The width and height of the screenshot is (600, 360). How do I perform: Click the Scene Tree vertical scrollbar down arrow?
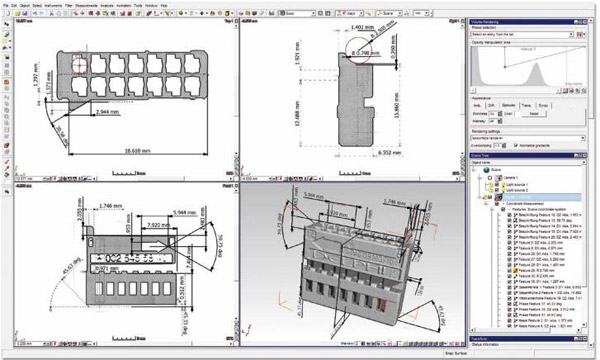pyautogui.click(x=584, y=324)
